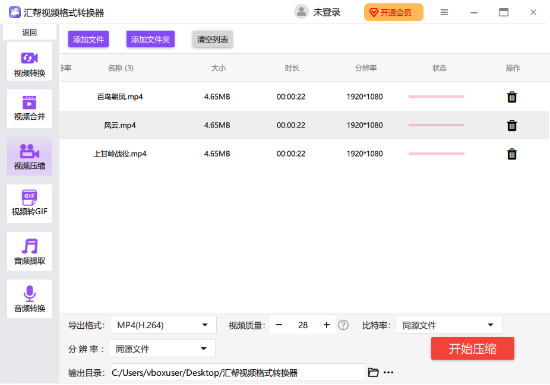This screenshot has width=550, height=385.
Task: Click the 添加文件夹 button
Action: tap(150, 39)
